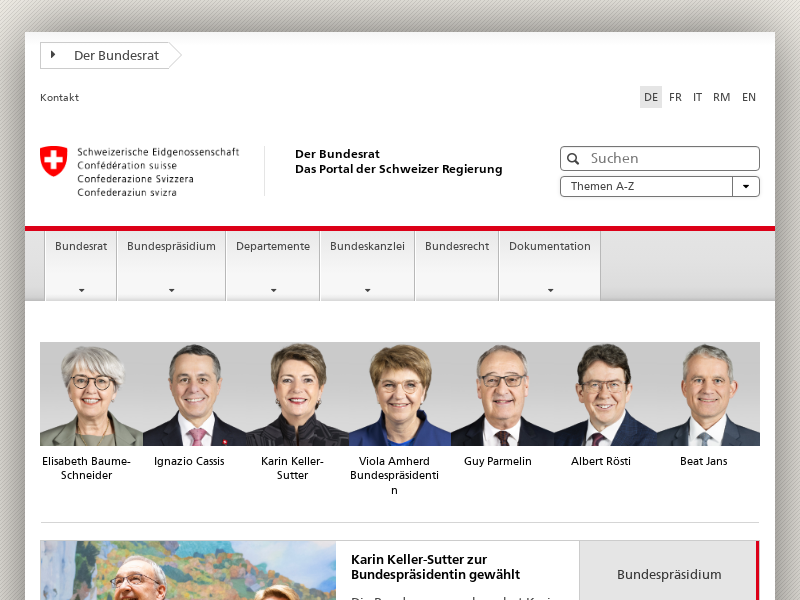Image resolution: width=800 pixels, height=600 pixels.
Task: Switch language to DE
Action: pyautogui.click(x=651, y=97)
